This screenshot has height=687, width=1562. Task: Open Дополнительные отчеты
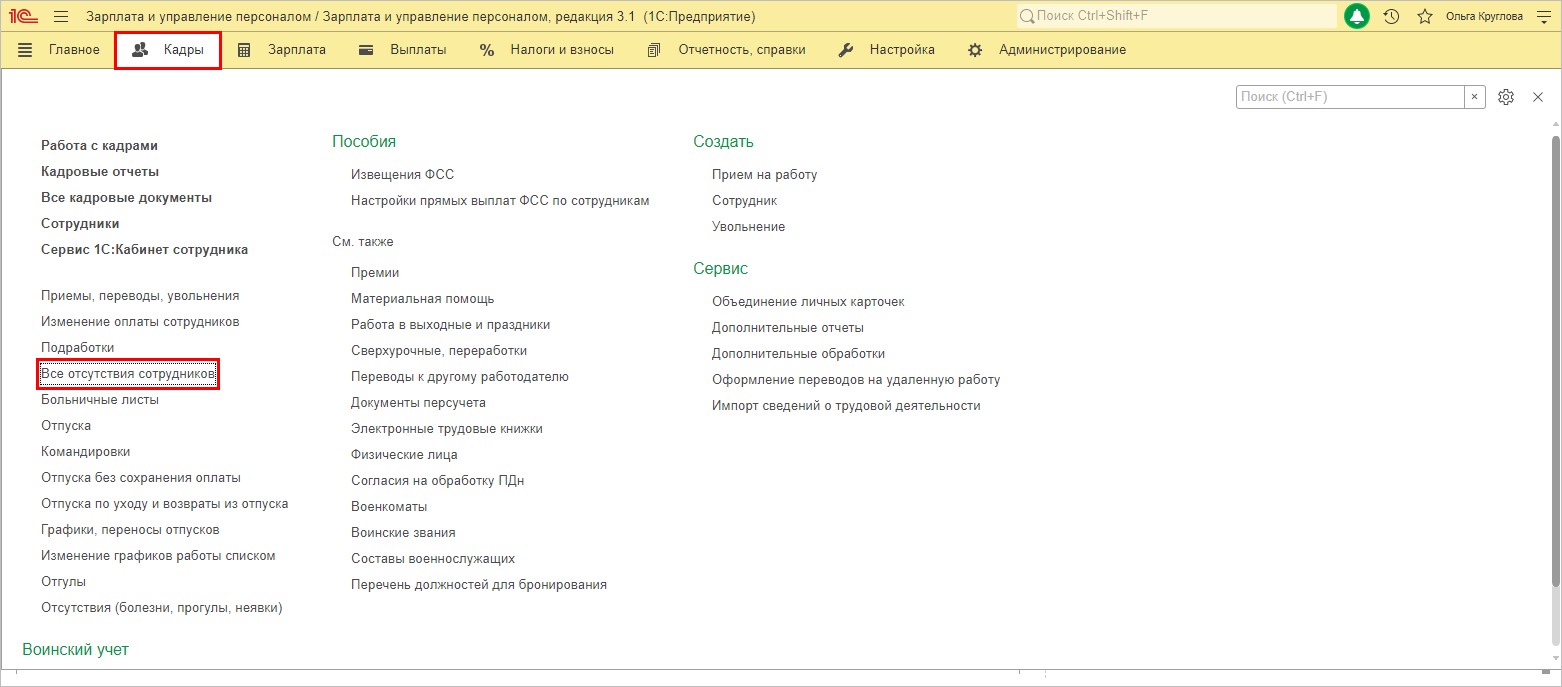coord(788,328)
